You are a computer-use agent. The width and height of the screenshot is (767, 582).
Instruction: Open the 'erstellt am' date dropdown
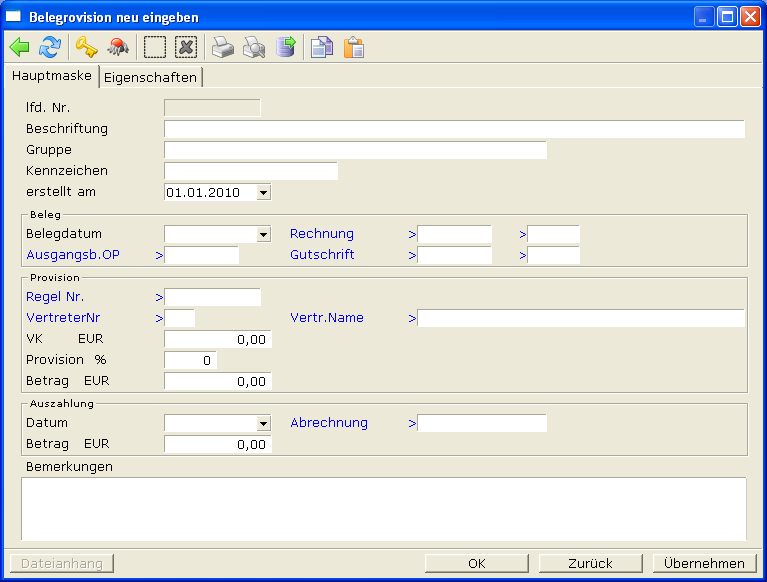pyautogui.click(x=263, y=192)
